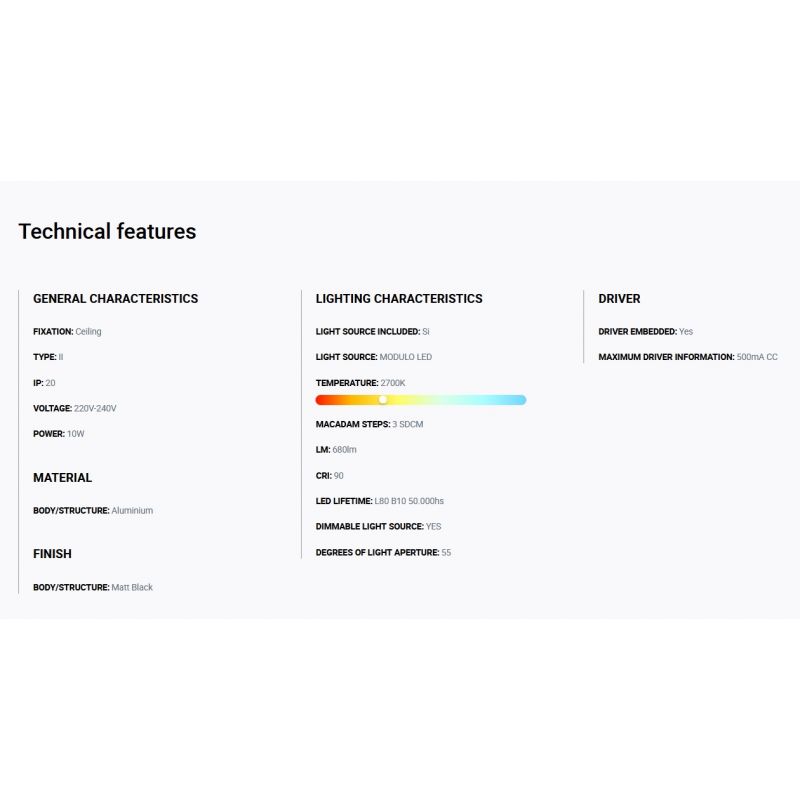Screen dimensions: 800x800
Task: Select the General Characteristics section heading
Action: [x=115, y=299]
